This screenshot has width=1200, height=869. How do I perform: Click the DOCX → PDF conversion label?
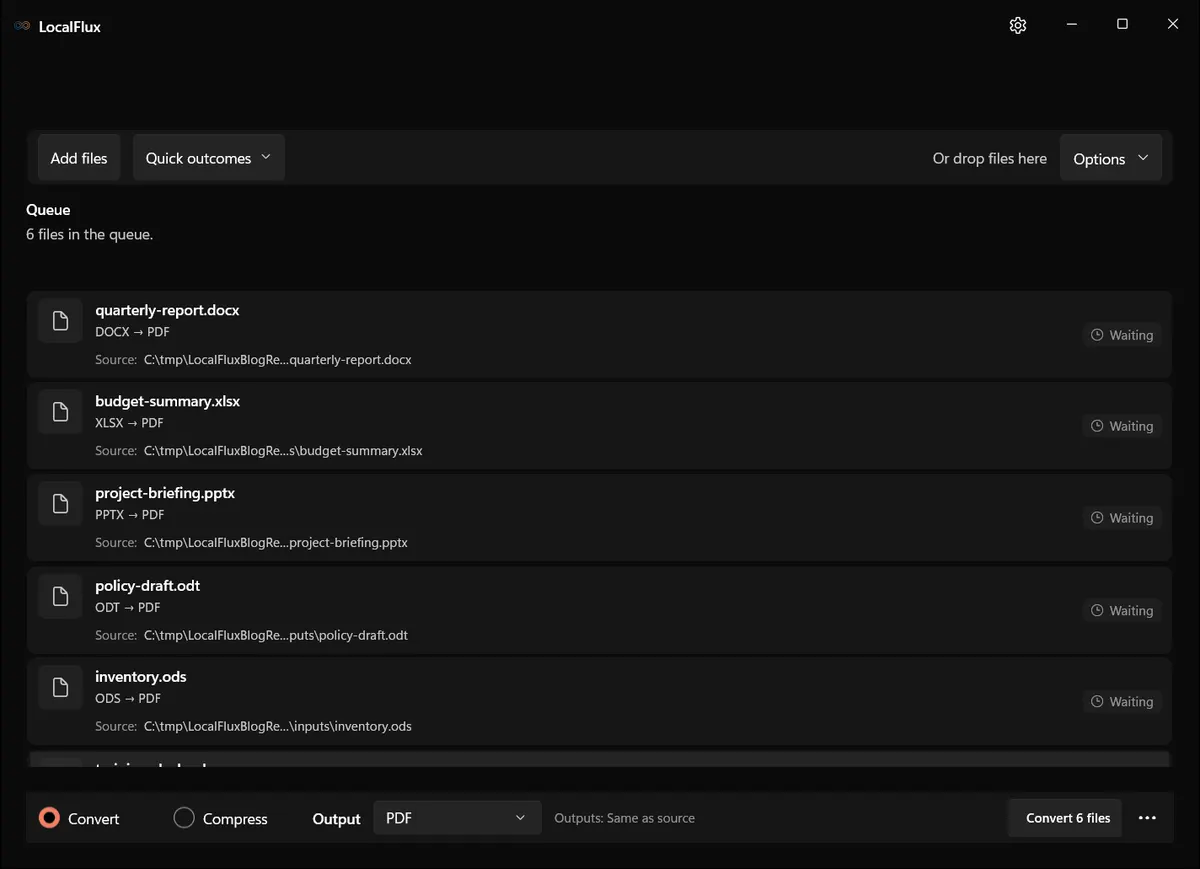point(132,332)
